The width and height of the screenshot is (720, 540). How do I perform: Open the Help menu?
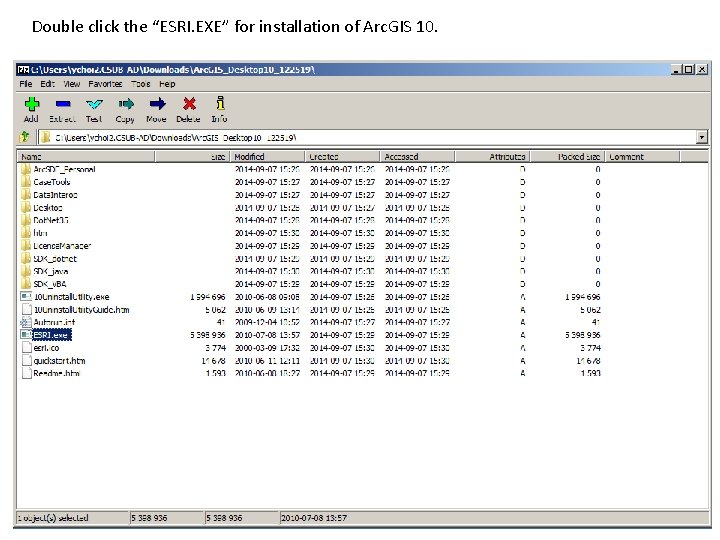click(x=167, y=84)
